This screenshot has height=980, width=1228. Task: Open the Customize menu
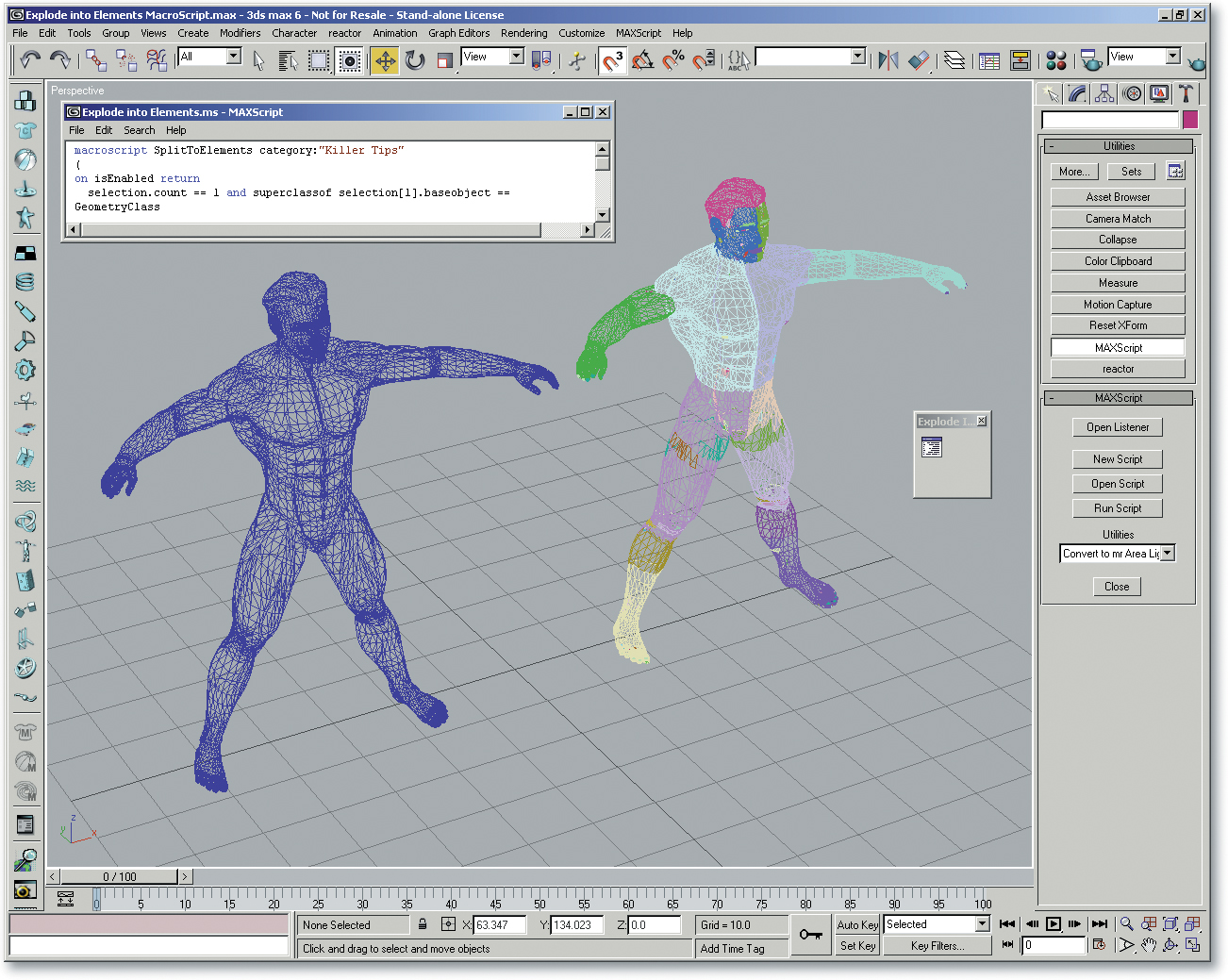pos(581,33)
